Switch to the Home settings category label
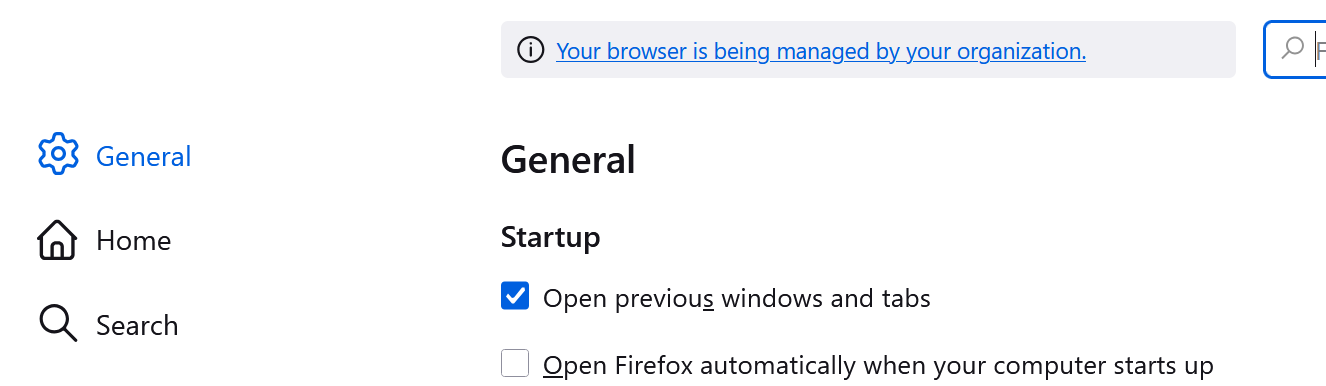1326x386 pixels. click(134, 241)
